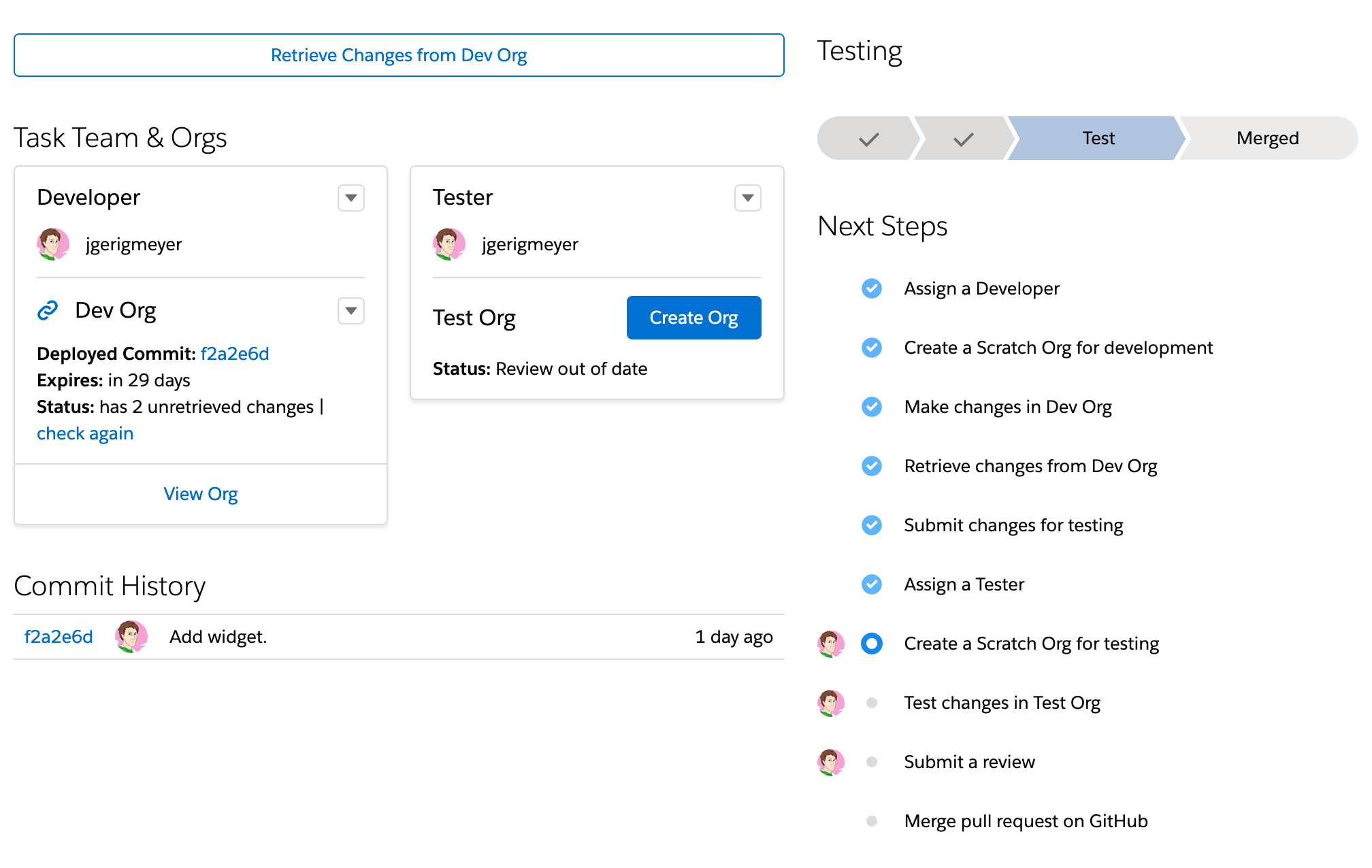The height and width of the screenshot is (868, 1372).
Task: Select the Merged stage in progress path
Action: pos(1267,138)
